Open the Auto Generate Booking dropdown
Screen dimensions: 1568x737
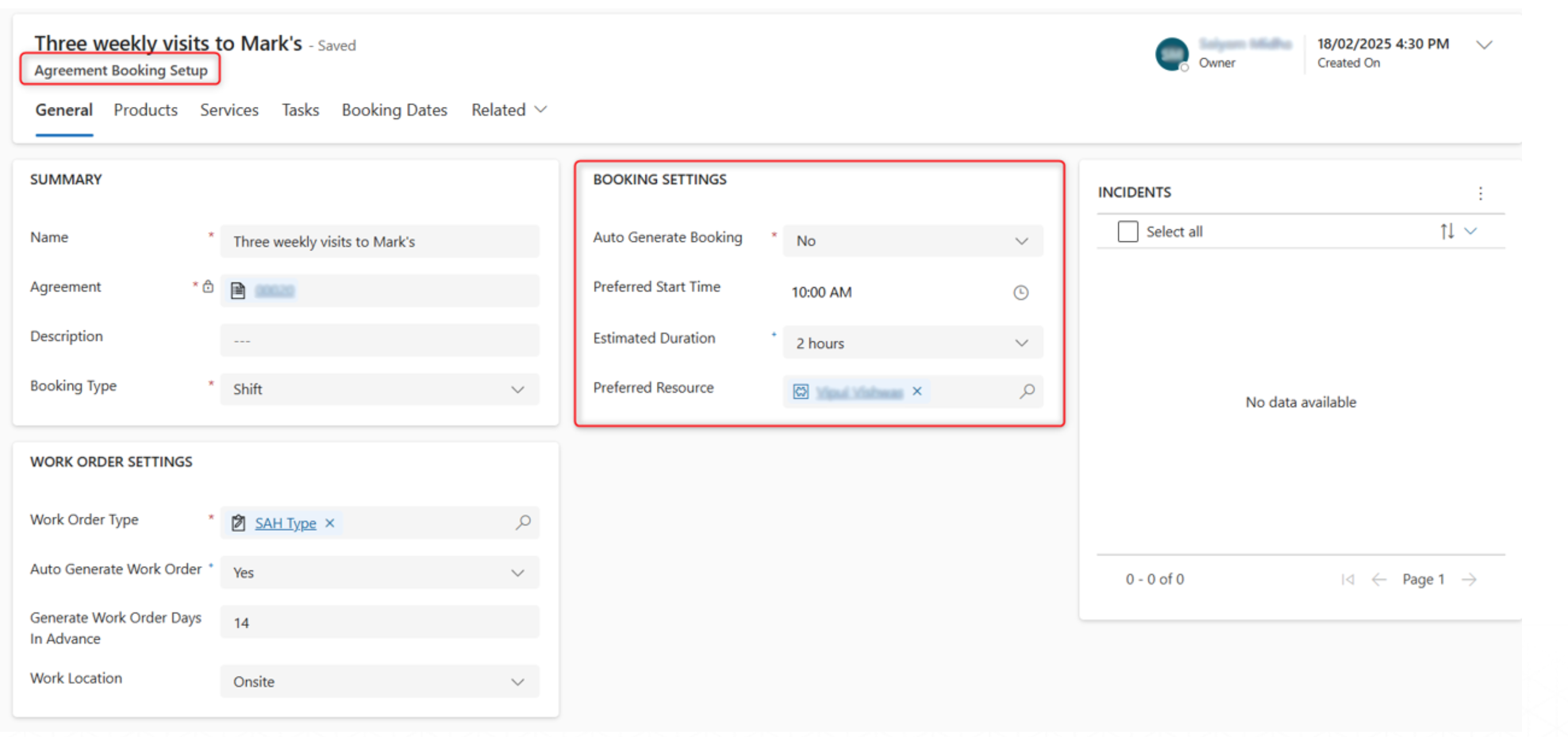point(912,241)
